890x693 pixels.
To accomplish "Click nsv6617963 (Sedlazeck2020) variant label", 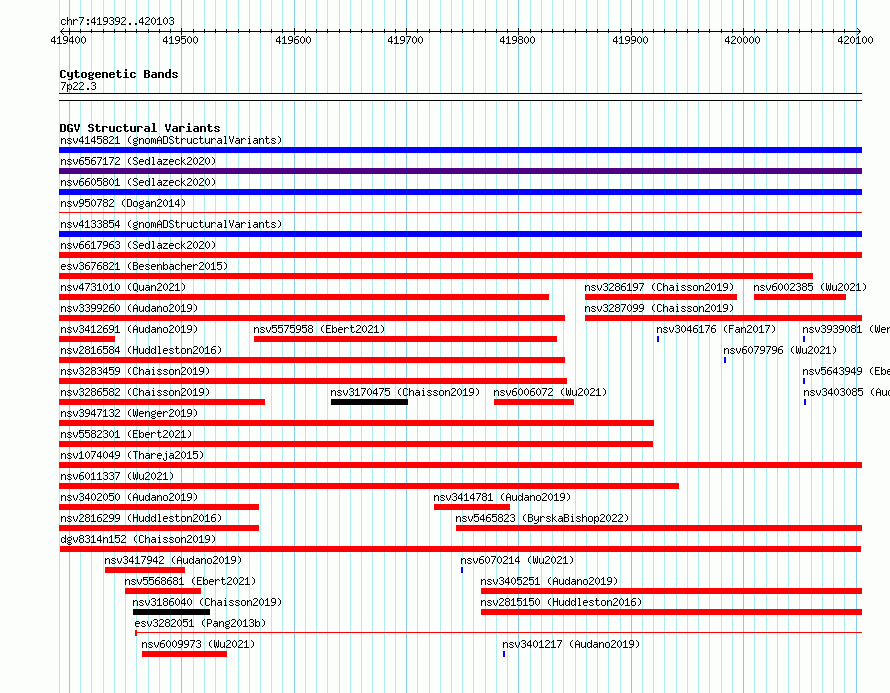I will click(138, 245).
